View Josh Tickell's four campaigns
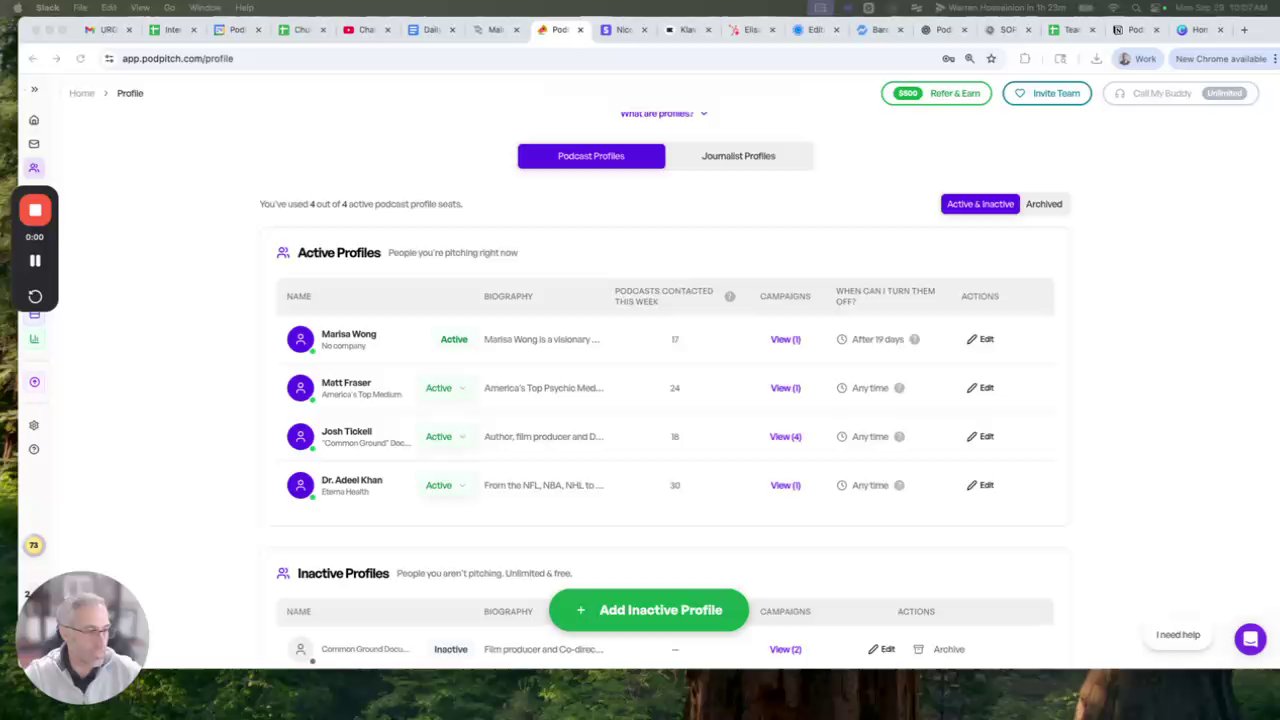The height and width of the screenshot is (720, 1280). pyautogui.click(x=785, y=437)
